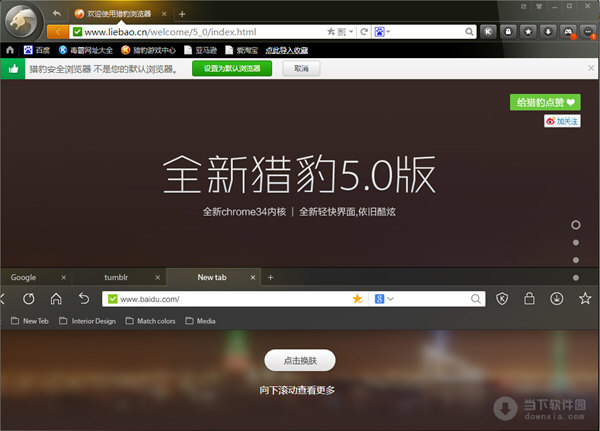Click the undo arrow in preview toolbar

84,299
